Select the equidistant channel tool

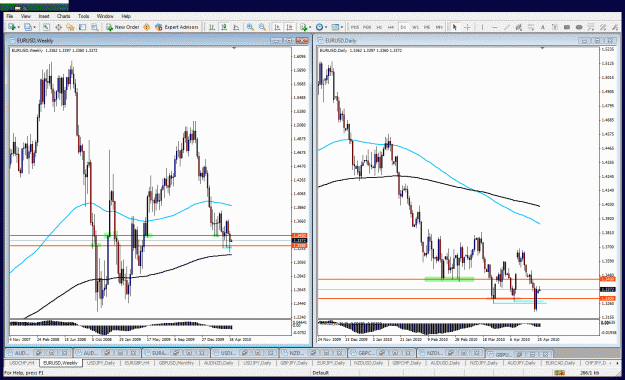pos(519,27)
